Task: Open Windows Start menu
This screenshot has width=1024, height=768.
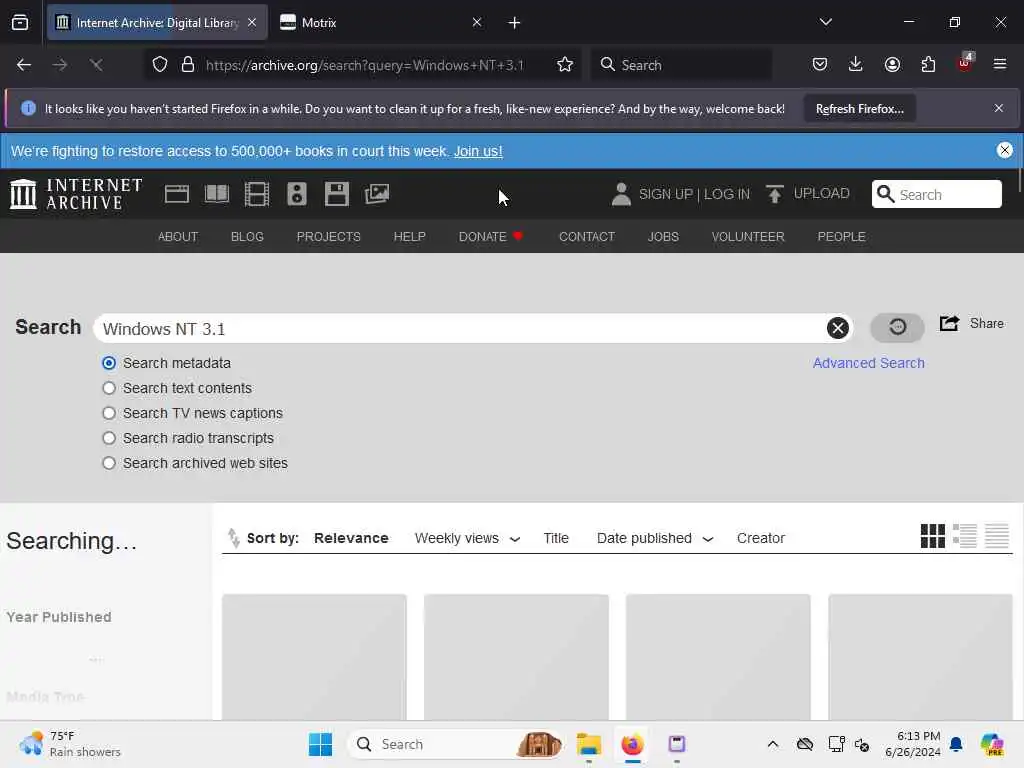Action: (x=320, y=744)
